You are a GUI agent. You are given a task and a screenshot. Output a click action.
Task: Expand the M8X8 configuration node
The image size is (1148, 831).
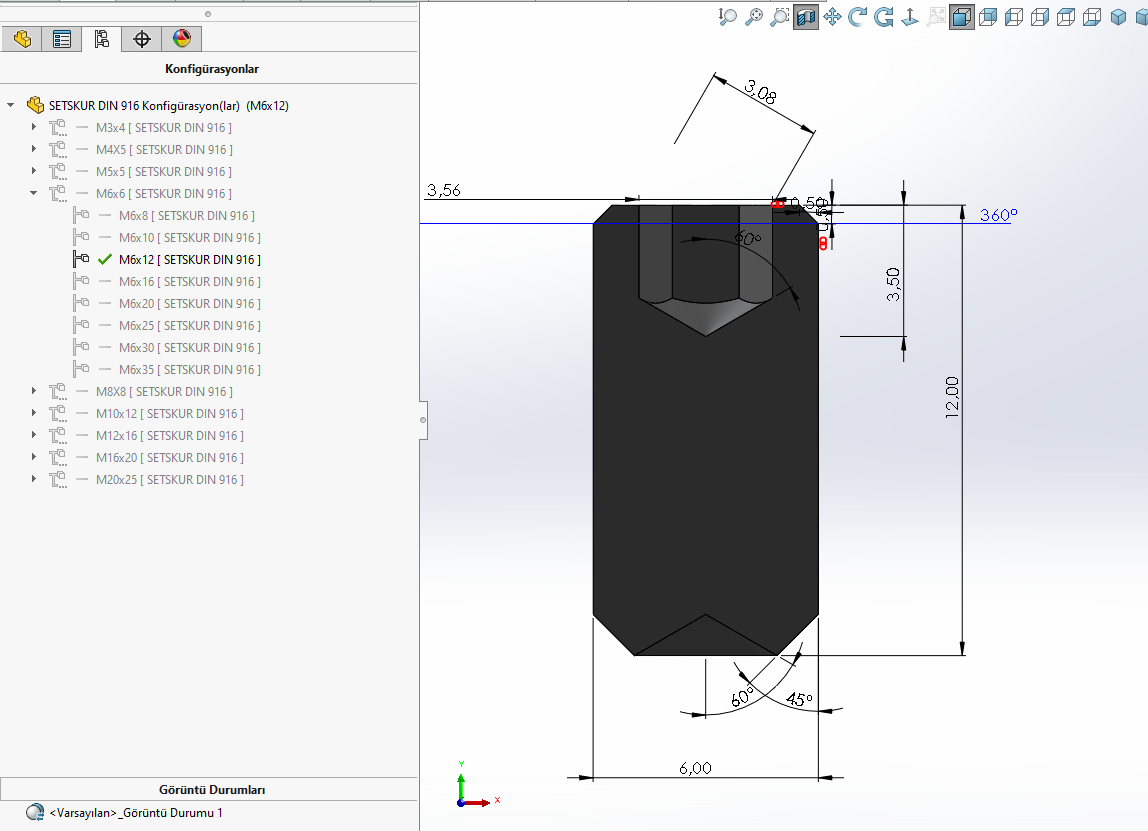[33, 392]
